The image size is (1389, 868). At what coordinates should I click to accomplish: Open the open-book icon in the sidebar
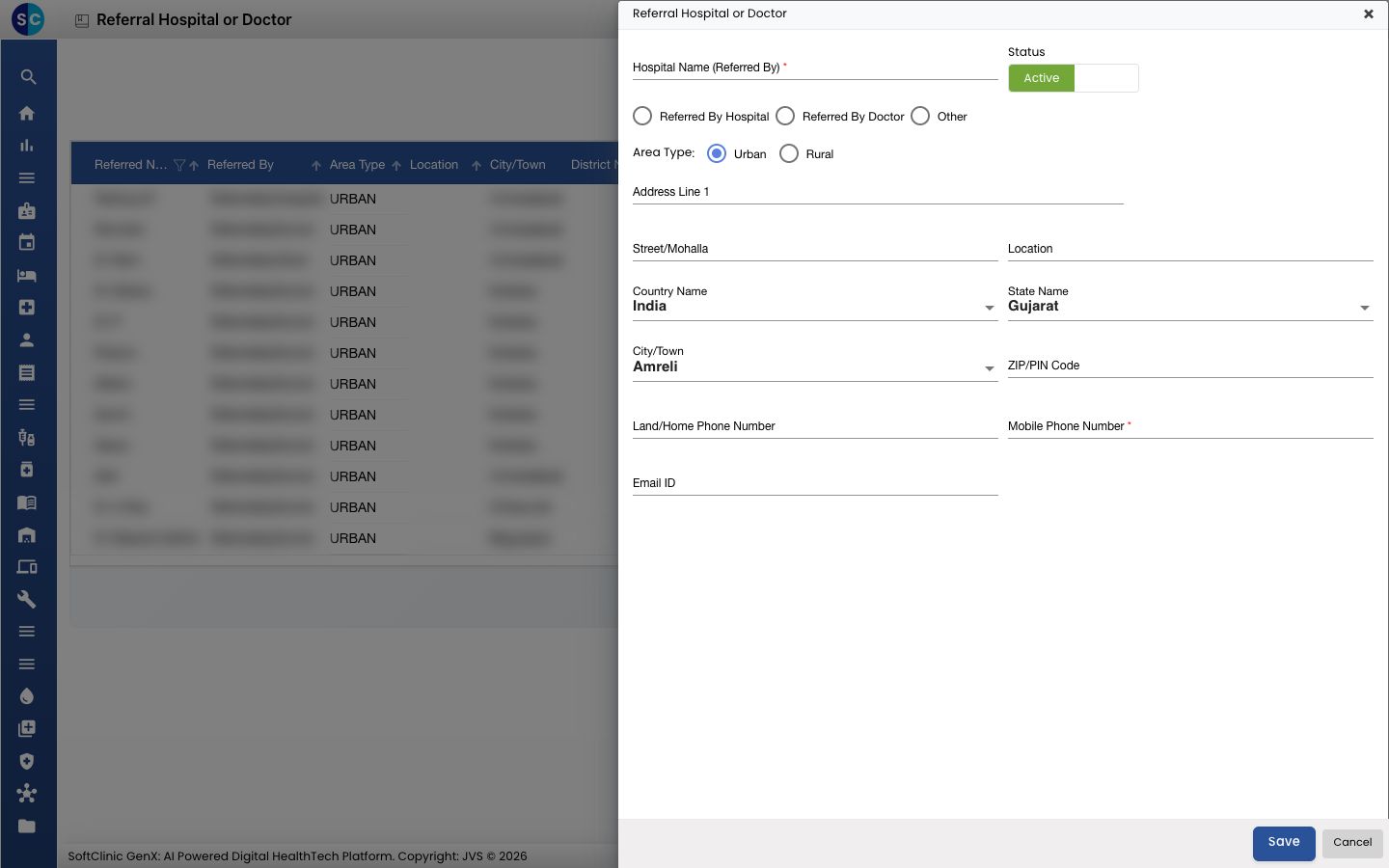(x=27, y=502)
